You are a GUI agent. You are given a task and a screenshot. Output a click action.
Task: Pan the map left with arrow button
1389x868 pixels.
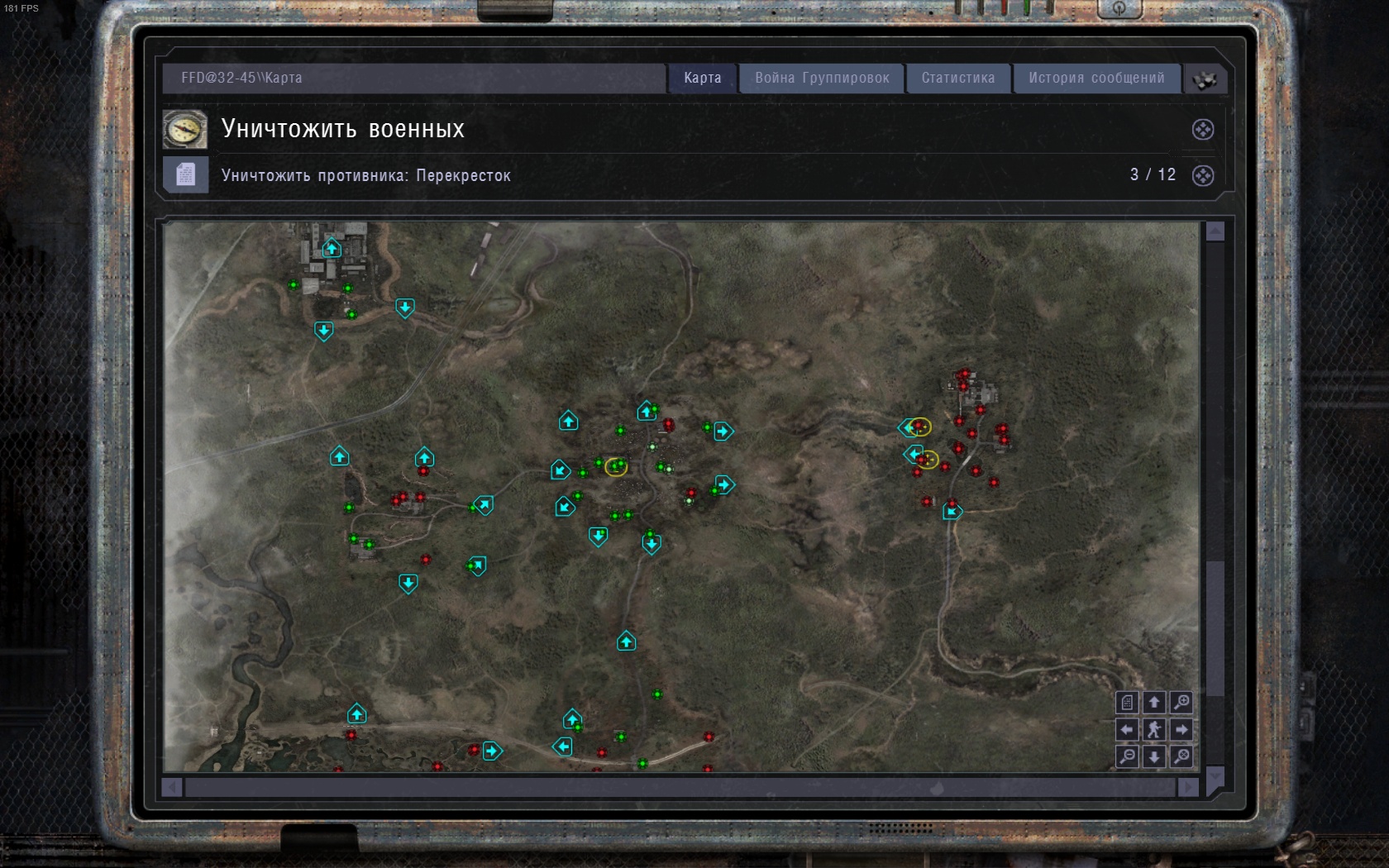pos(1127,729)
